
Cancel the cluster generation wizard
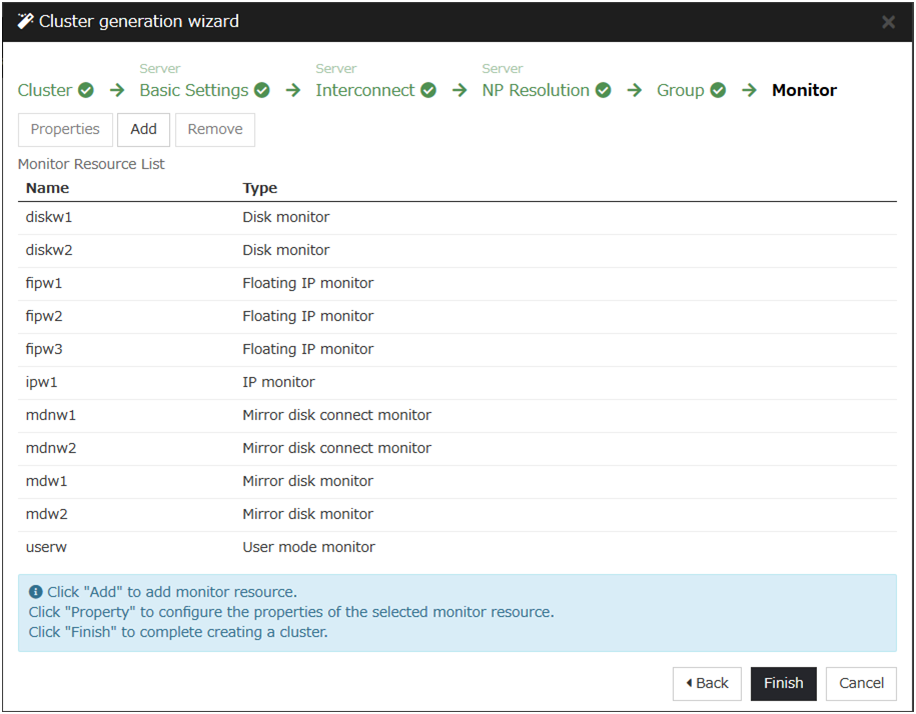[x=861, y=683]
